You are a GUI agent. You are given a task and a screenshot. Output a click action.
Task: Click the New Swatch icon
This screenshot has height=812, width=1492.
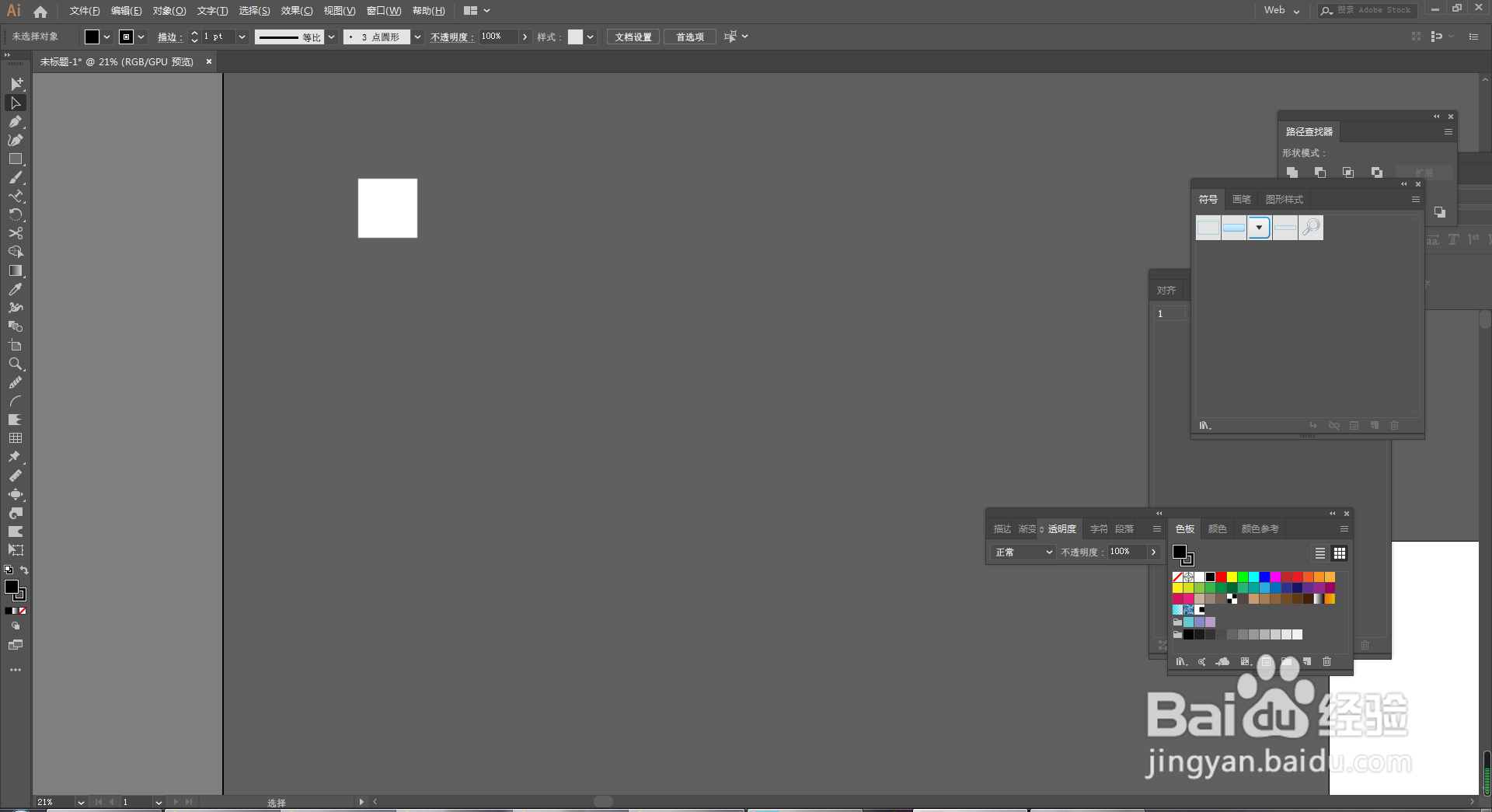pos(1307,661)
